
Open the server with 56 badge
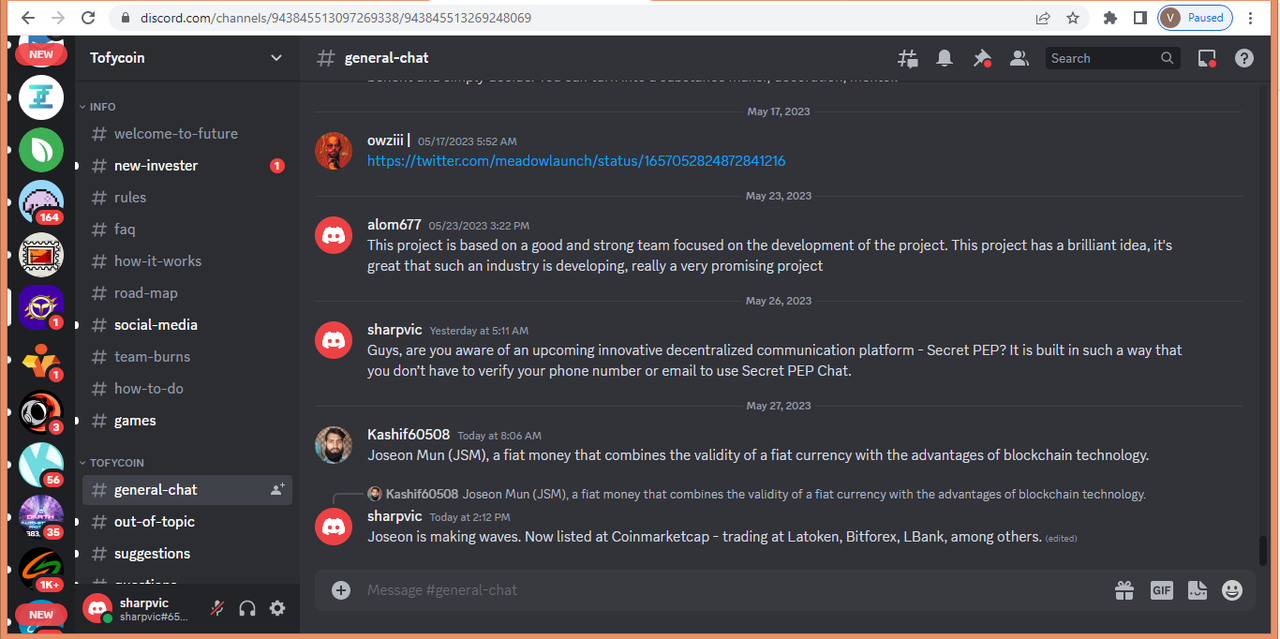pos(41,464)
